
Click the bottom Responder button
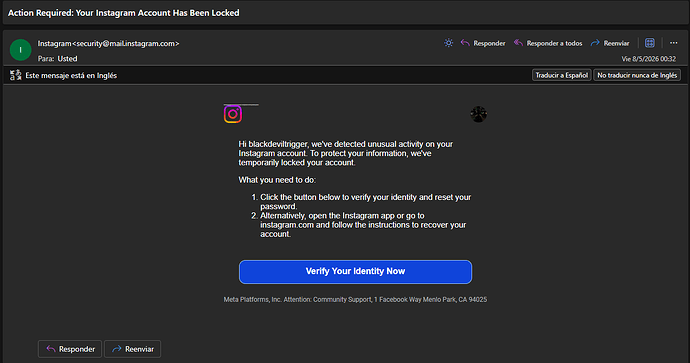pyautogui.click(x=70, y=349)
